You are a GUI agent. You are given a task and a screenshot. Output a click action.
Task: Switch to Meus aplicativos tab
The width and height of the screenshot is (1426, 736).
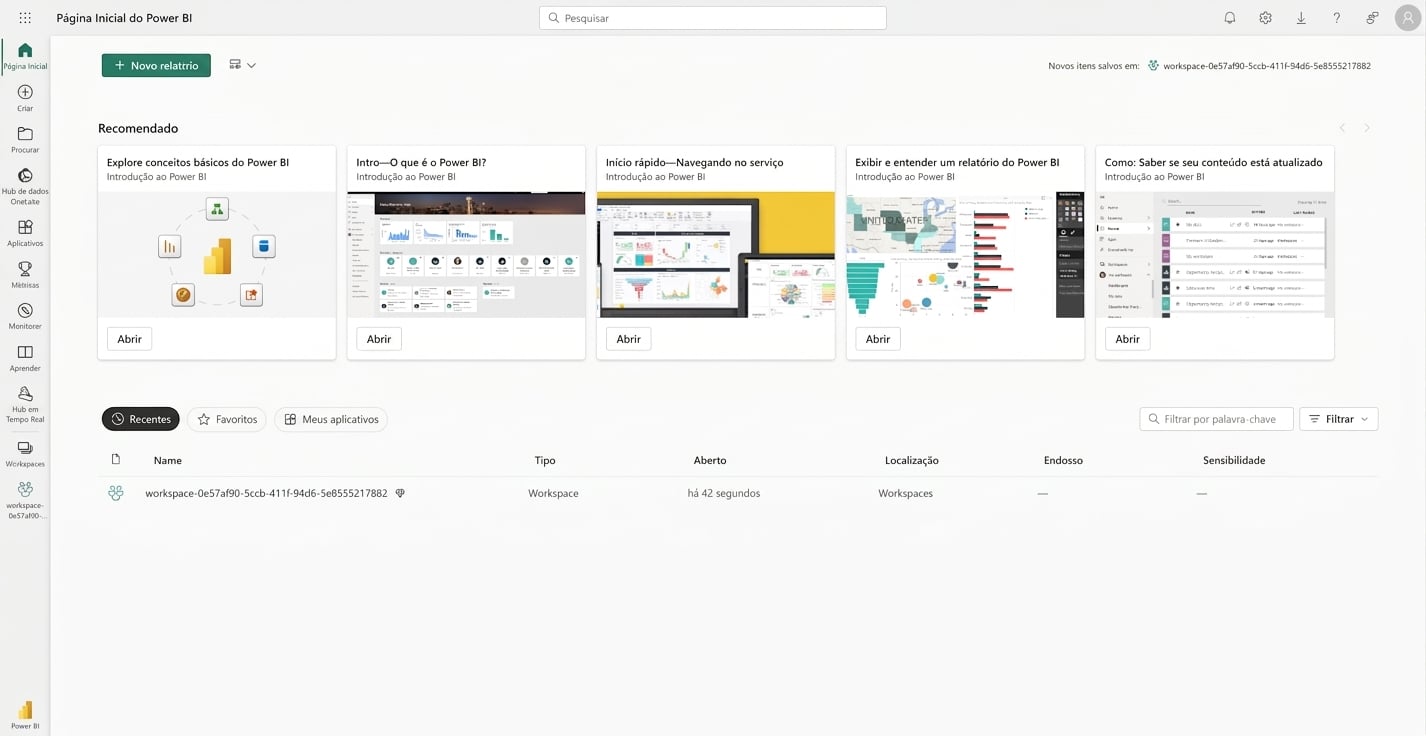(x=331, y=419)
